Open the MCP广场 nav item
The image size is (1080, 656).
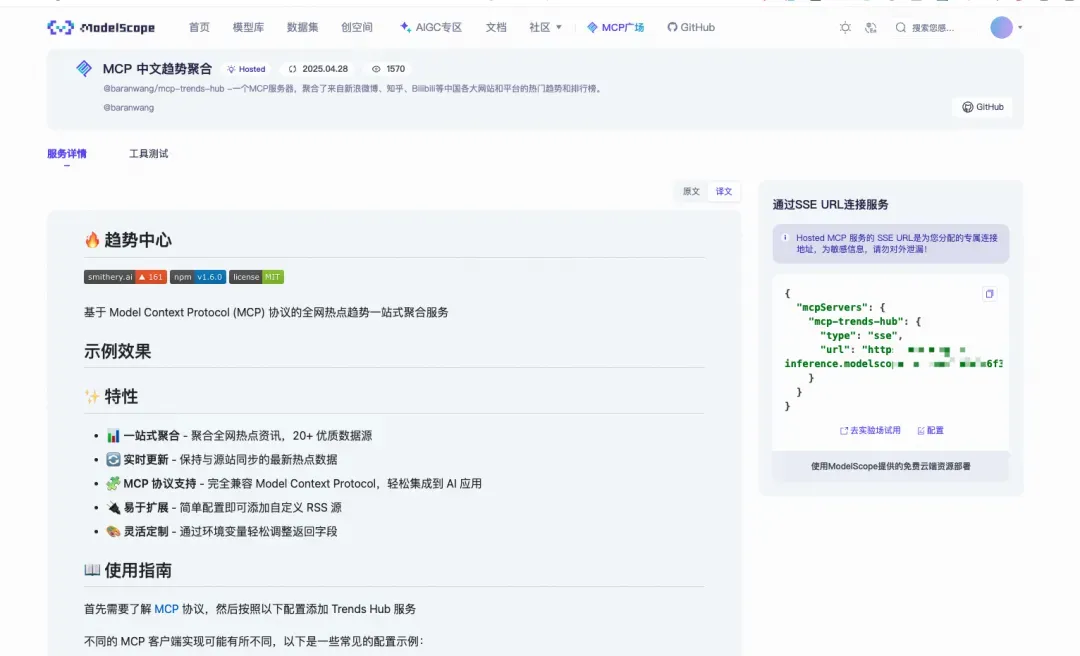pyautogui.click(x=615, y=28)
